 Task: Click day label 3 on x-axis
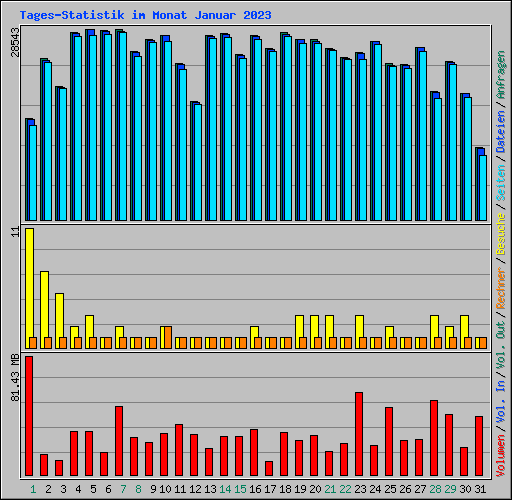(x=63, y=489)
